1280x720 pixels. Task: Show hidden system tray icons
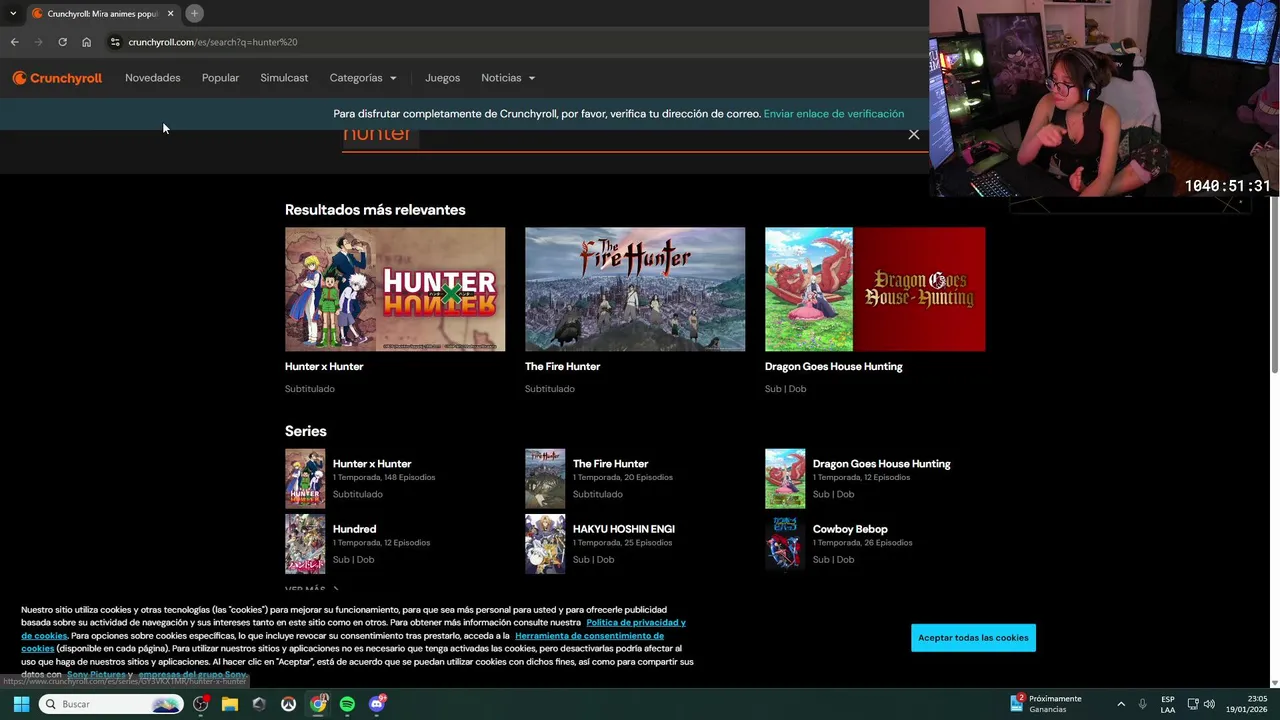(x=1121, y=704)
